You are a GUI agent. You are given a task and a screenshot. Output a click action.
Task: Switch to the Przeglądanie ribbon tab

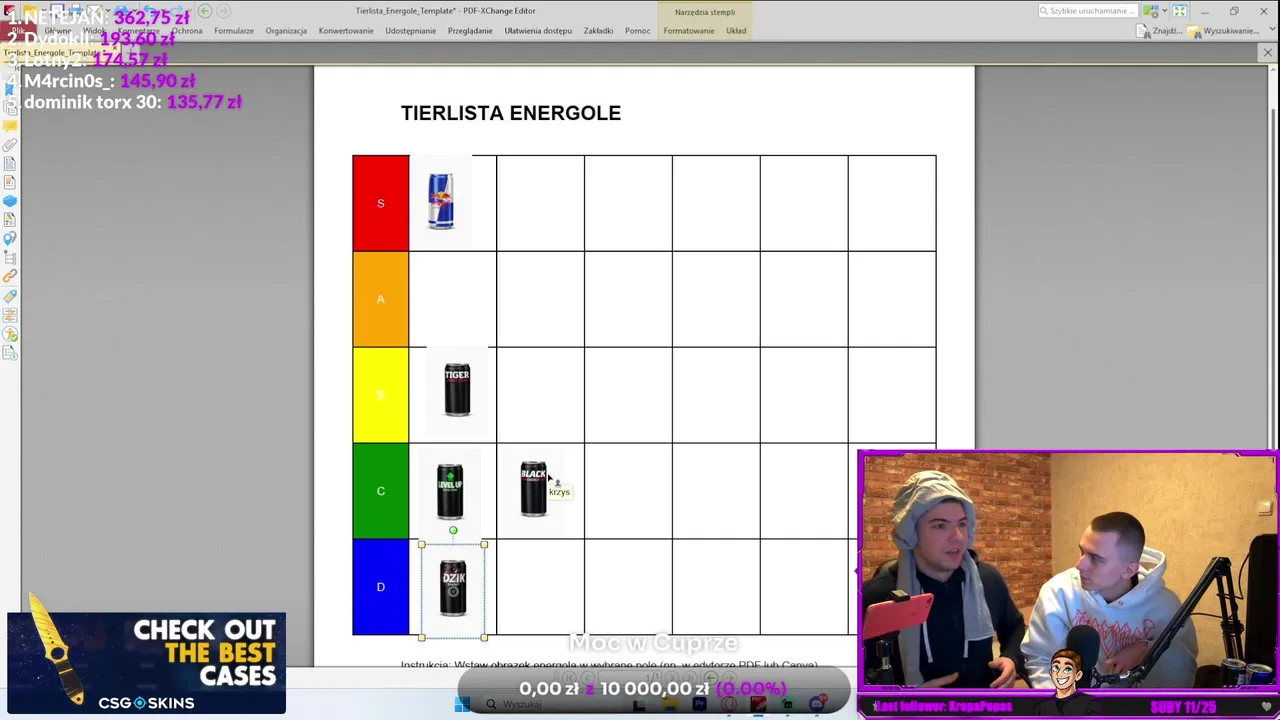coord(470,31)
